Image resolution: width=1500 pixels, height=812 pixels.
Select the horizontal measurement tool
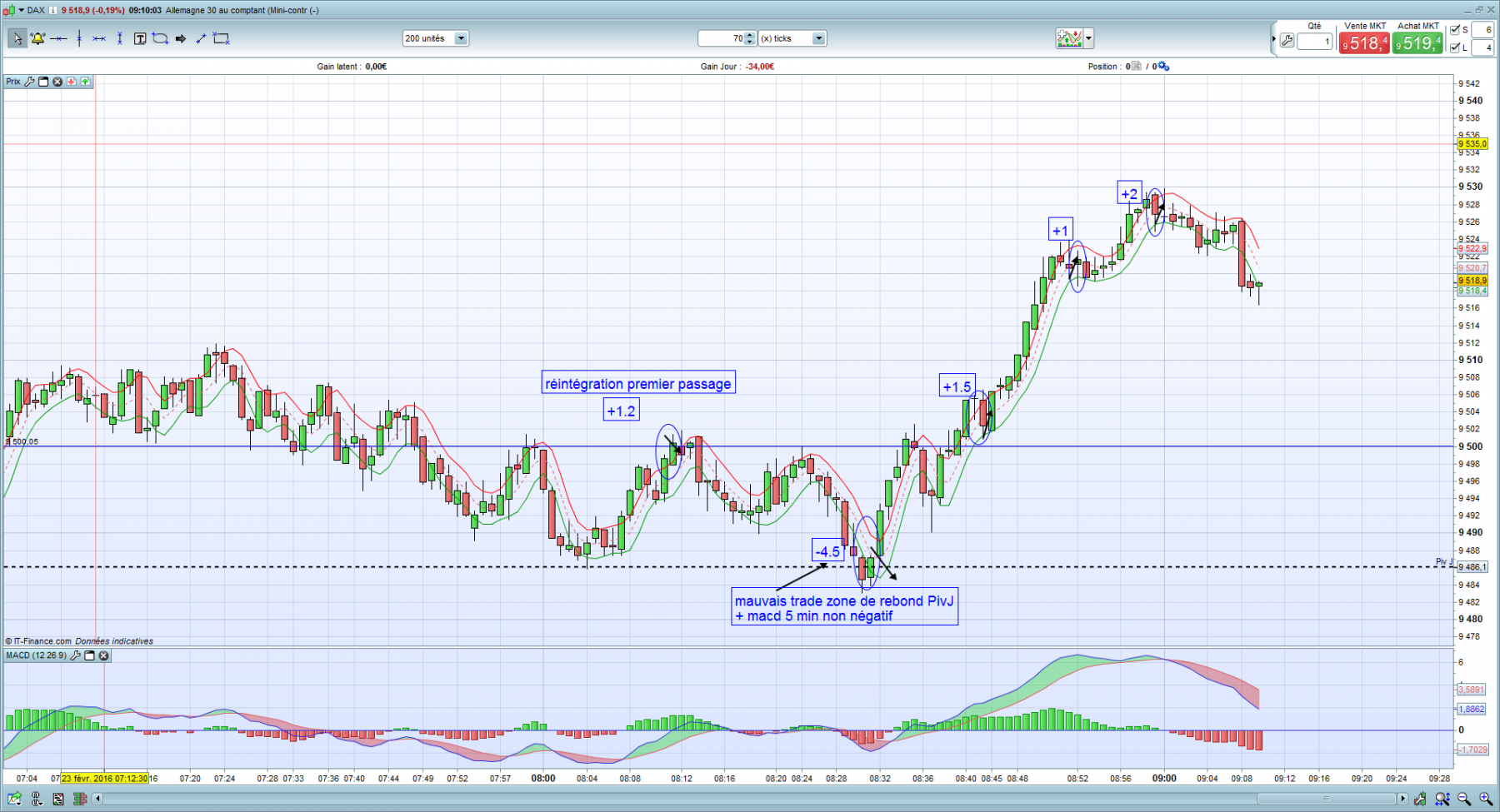click(x=99, y=38)
